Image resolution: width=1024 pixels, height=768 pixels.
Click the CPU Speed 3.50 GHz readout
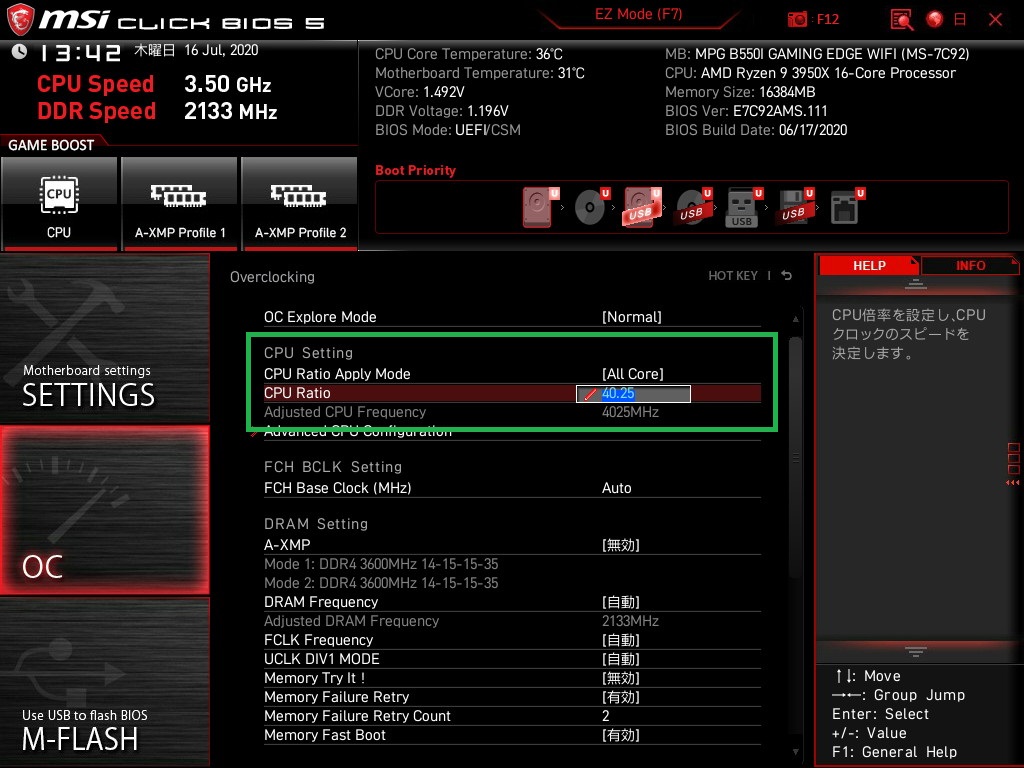154,84
